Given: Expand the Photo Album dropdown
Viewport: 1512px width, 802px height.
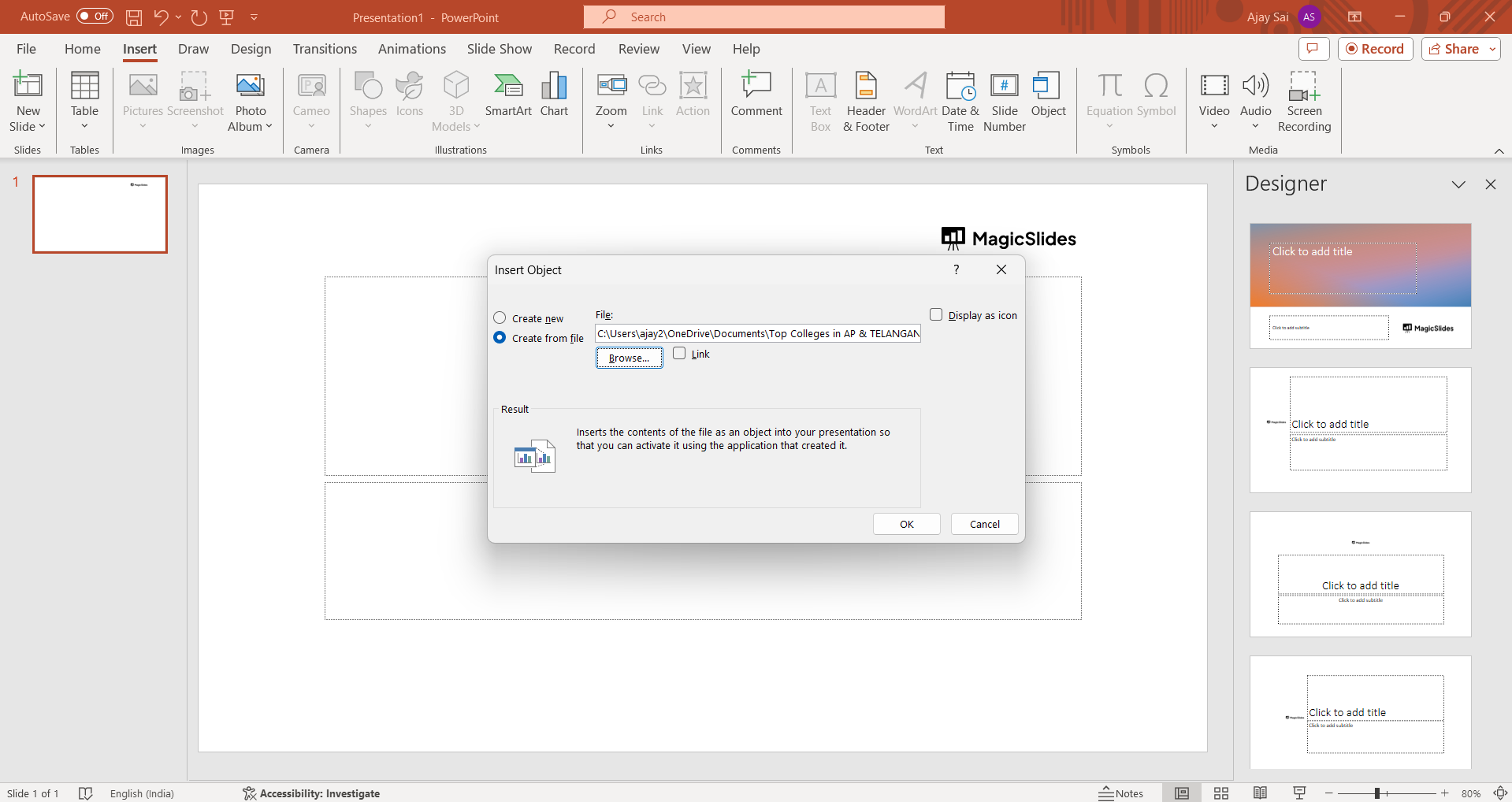Looking at the screenshot, I should point(269,127).
